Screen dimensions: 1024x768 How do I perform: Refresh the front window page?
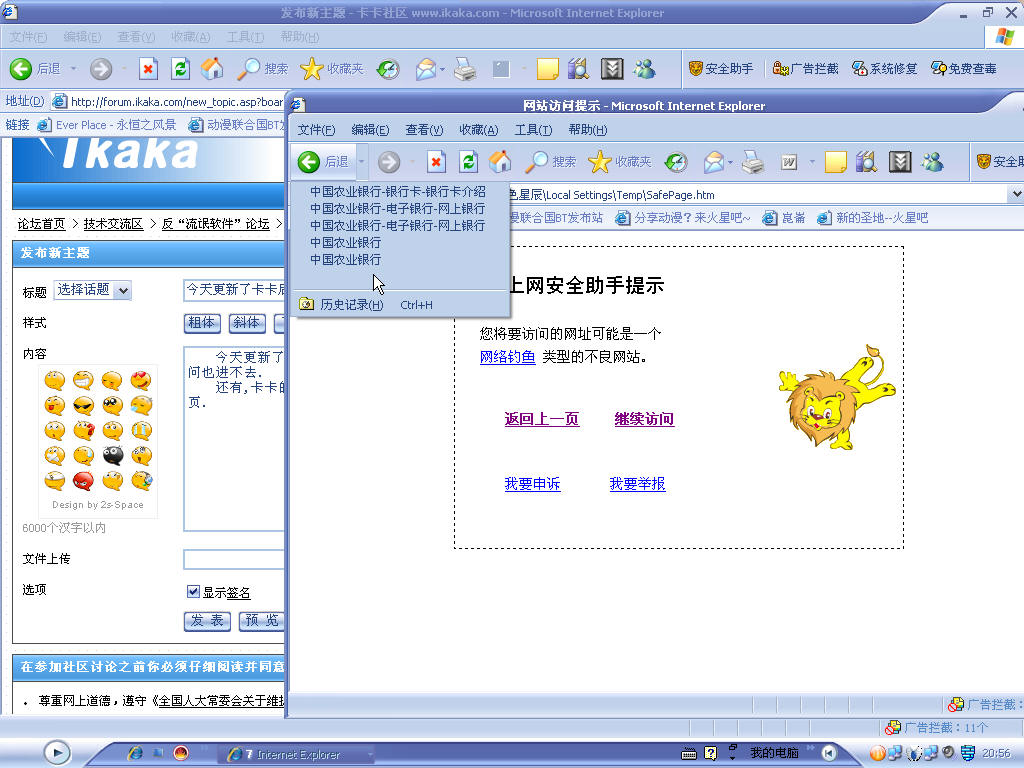pyautogui.click(x=468, y=161)
